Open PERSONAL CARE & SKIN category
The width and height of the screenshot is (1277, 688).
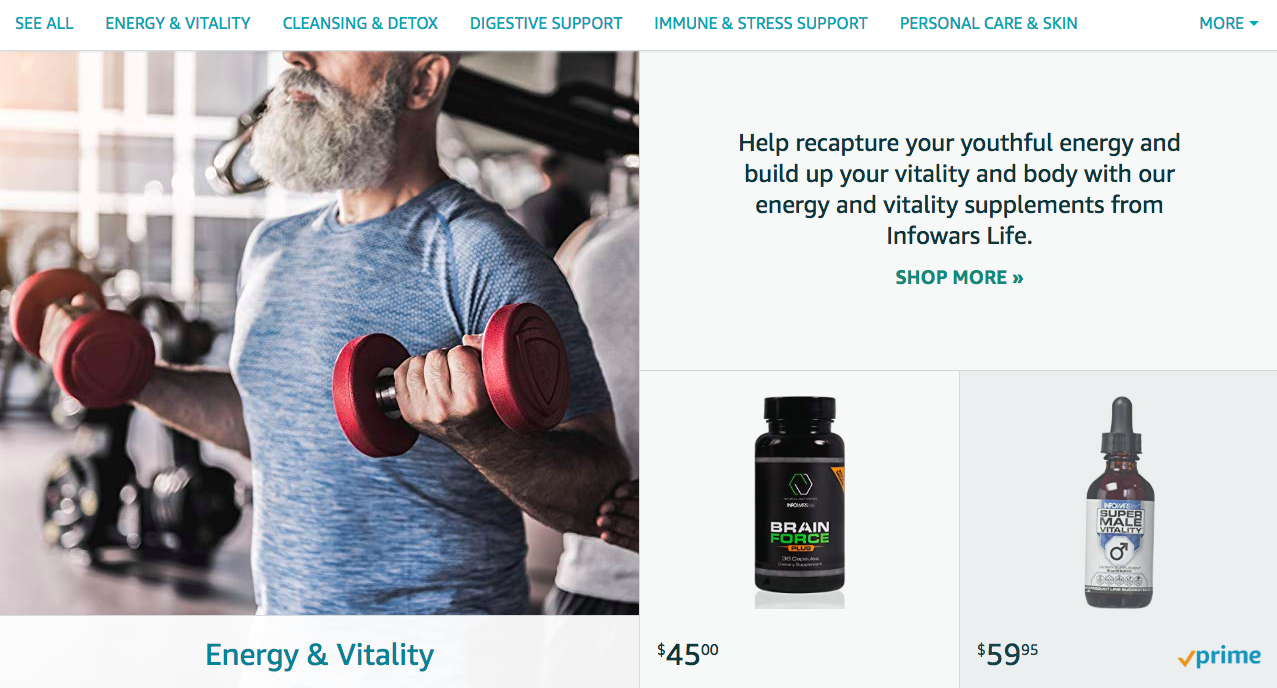pyautogui.click(x=989, y=23)
